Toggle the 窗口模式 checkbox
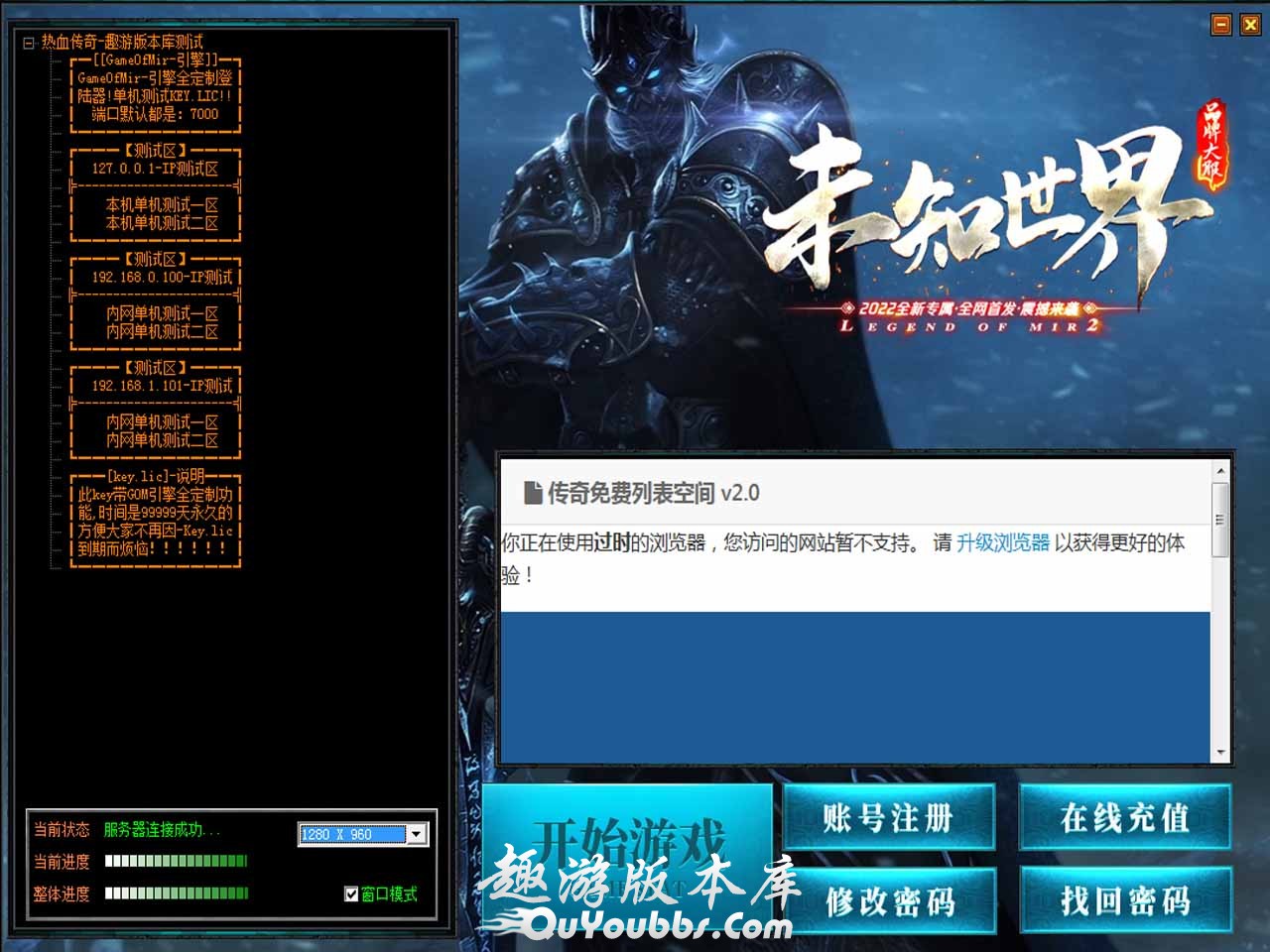This screenshot has height=952, width=1270. (x=351, y=893)
